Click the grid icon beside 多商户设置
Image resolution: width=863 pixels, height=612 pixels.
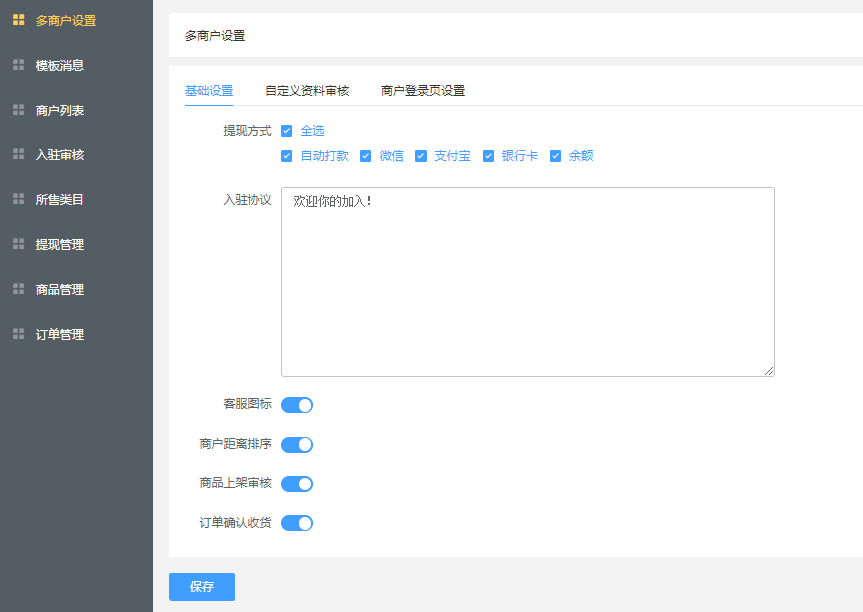click(18, 20)
